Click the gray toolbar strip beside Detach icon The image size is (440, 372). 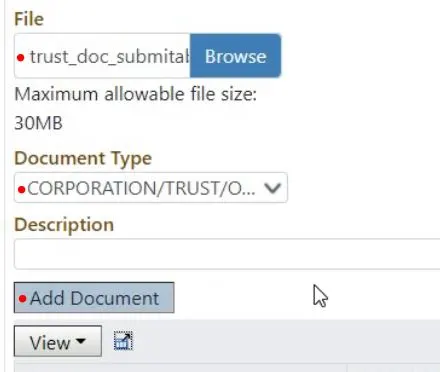pos(287,341)
